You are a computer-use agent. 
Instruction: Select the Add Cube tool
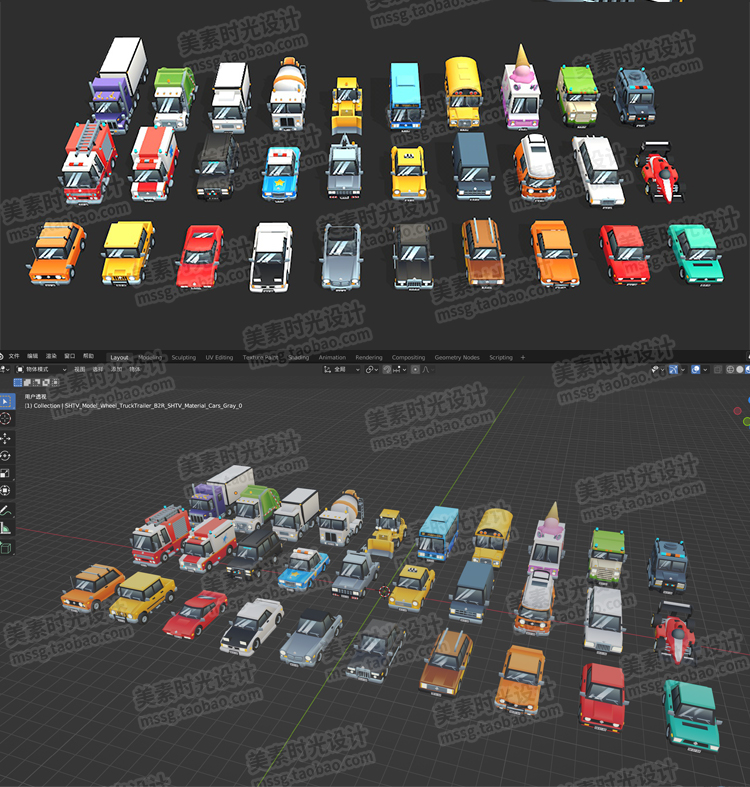click(6, 548)
